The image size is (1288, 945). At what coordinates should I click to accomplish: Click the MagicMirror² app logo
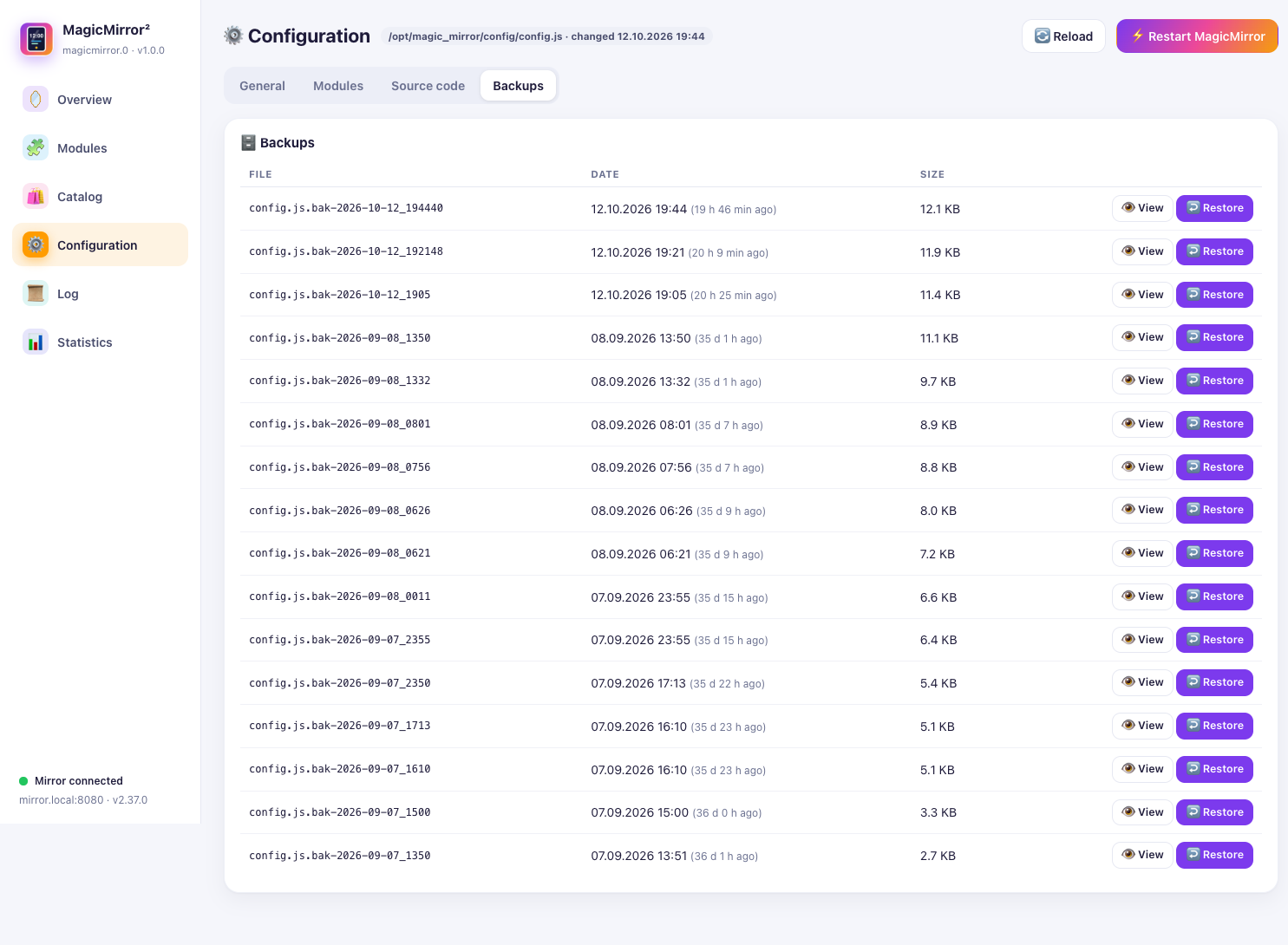click(x=36, y=39)
